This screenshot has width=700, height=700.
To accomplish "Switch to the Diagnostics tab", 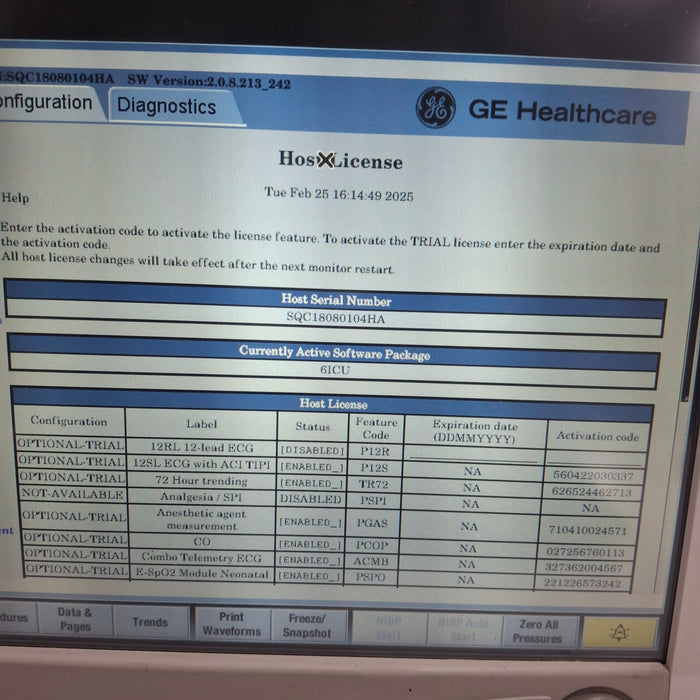I will click(166, 106).
